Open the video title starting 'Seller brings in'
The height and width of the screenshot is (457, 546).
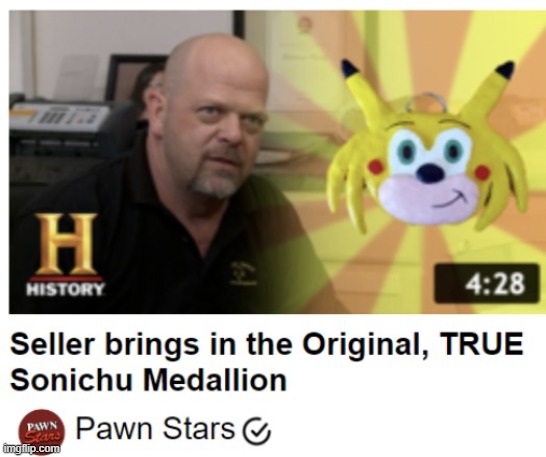point(267,362)
